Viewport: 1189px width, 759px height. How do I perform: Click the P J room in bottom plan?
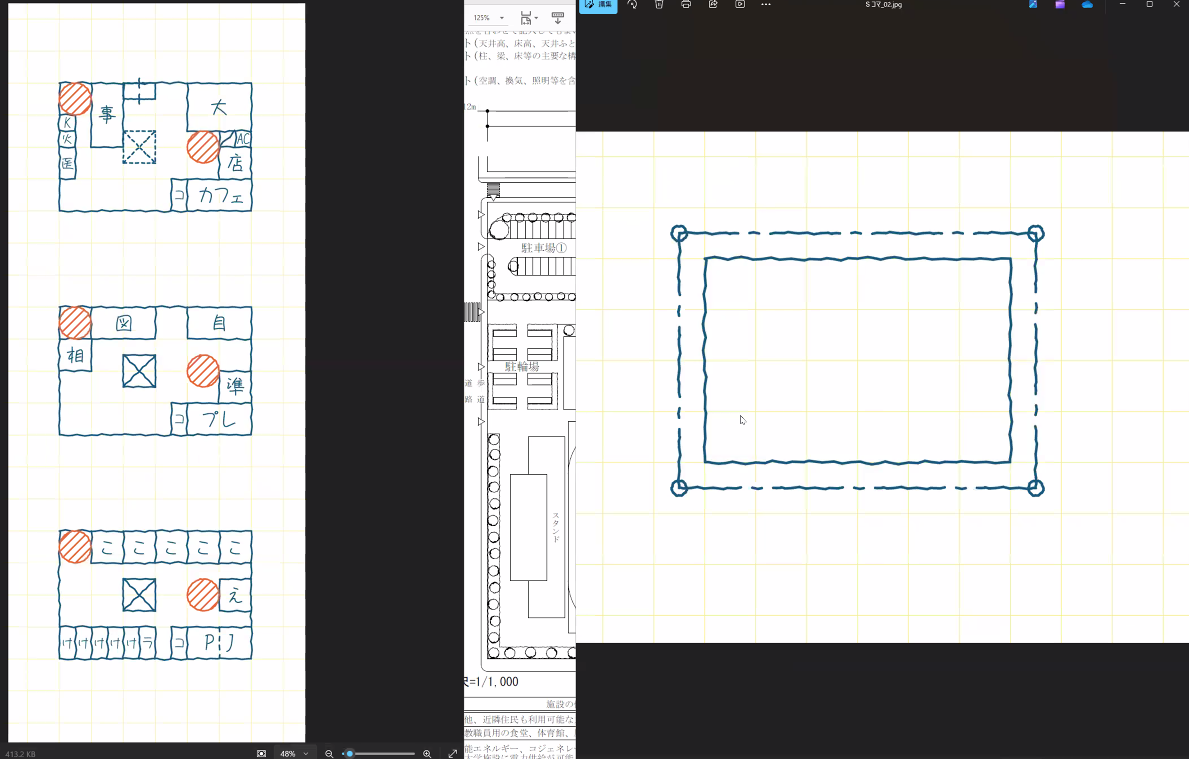pos(220,643)
